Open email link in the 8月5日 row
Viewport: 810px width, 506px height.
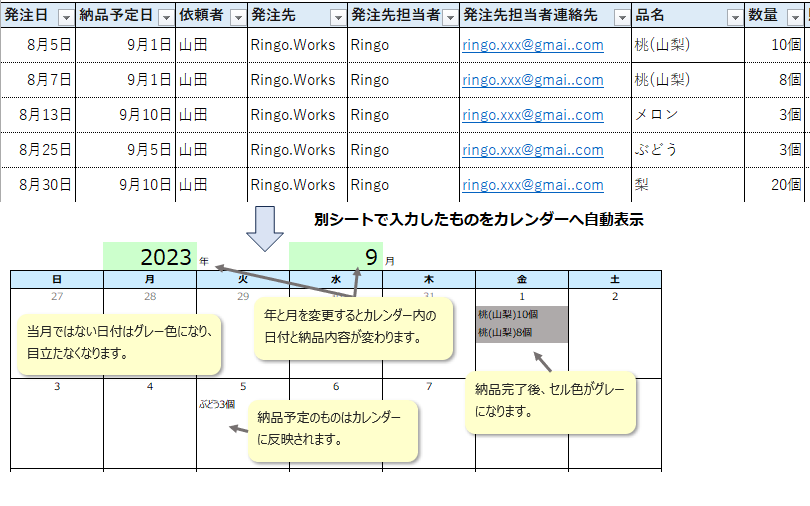(533, 45)
